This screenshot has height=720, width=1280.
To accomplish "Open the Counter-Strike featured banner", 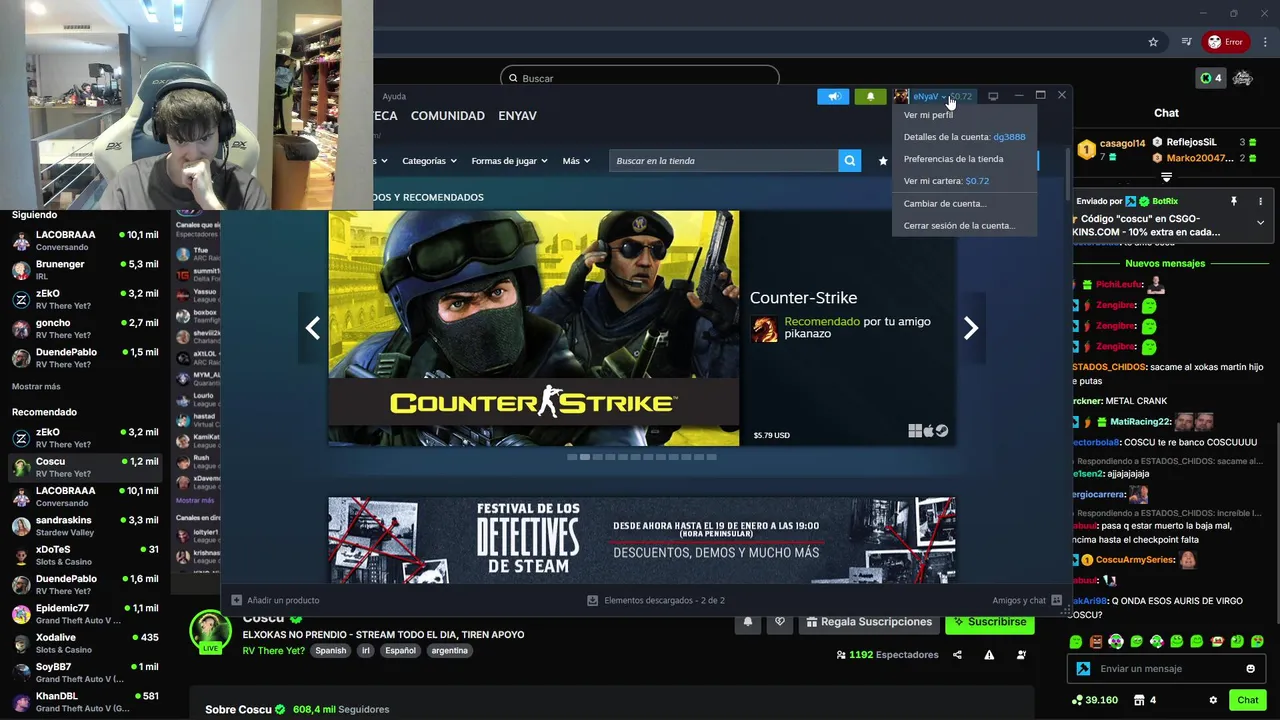I will click(x=641, y=328).
